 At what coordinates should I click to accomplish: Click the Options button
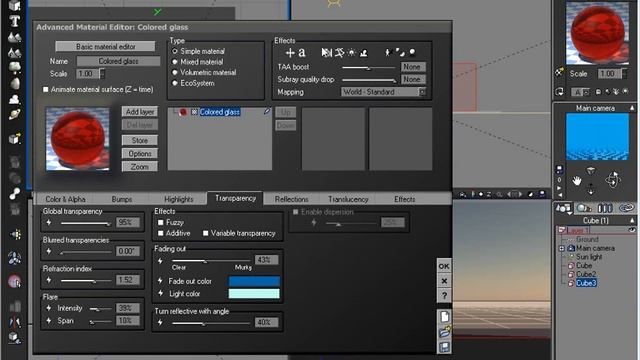[x=140, y=154]
